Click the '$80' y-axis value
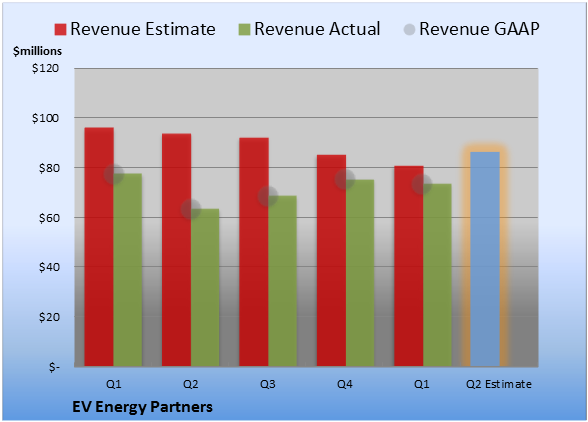The image size is (588, 422). point(49,168)
